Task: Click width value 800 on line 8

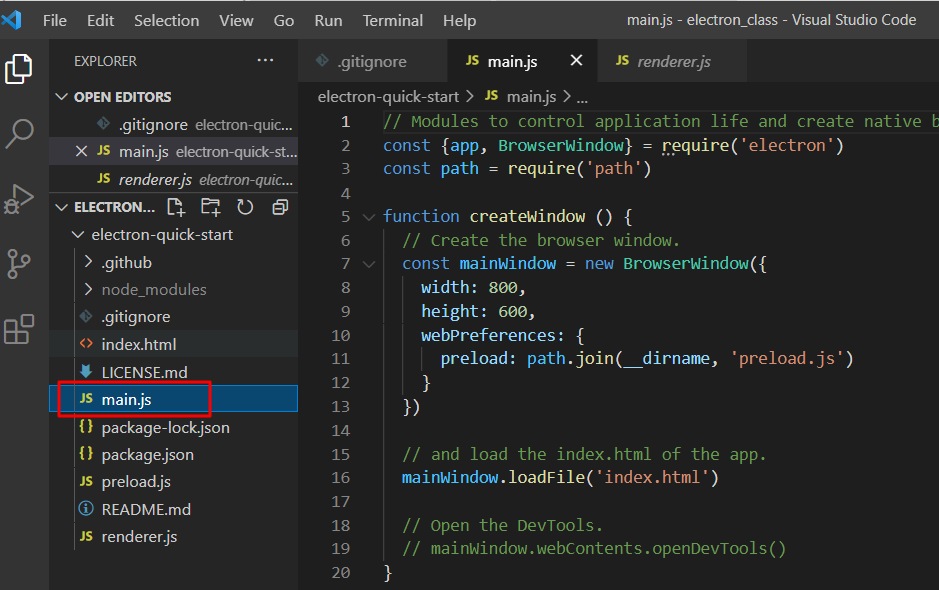Action: pos(502,288)
